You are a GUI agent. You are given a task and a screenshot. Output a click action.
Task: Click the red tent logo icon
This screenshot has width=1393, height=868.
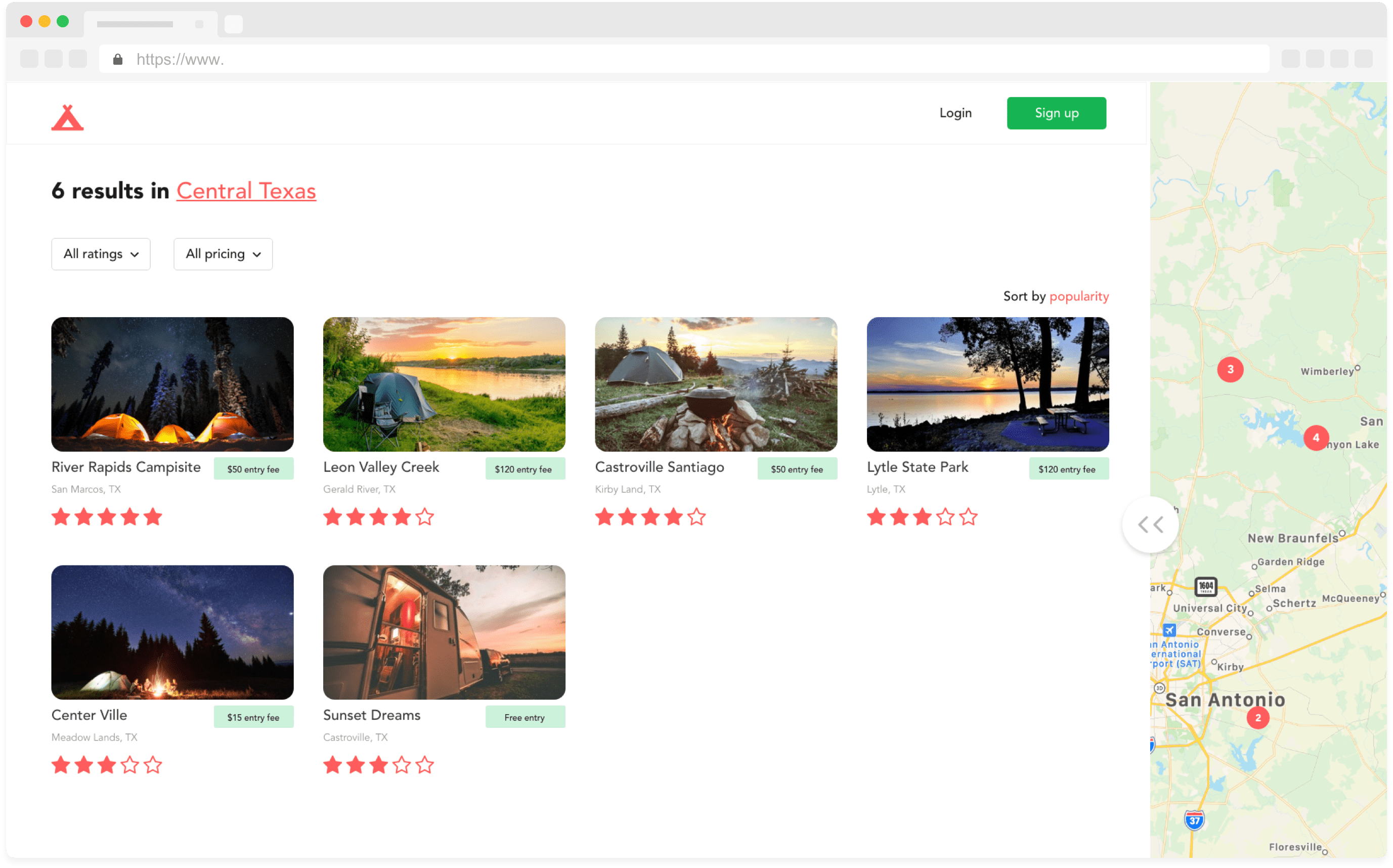[68, 118]
